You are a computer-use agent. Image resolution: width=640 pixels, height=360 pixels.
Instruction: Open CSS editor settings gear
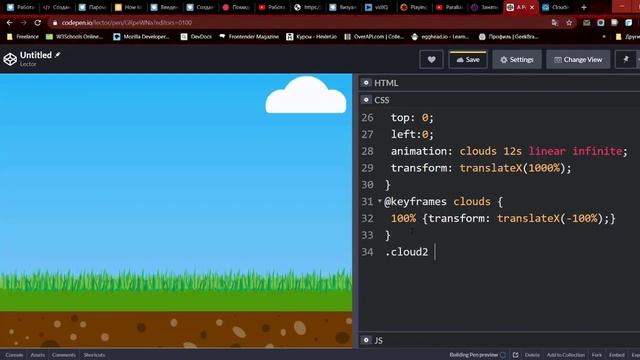tap(366, 100)
